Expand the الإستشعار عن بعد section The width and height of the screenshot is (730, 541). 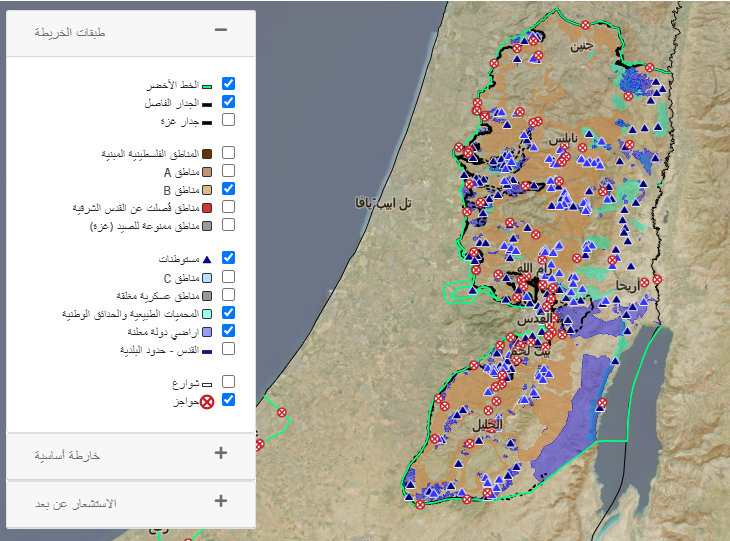click(x=221, y=501)
